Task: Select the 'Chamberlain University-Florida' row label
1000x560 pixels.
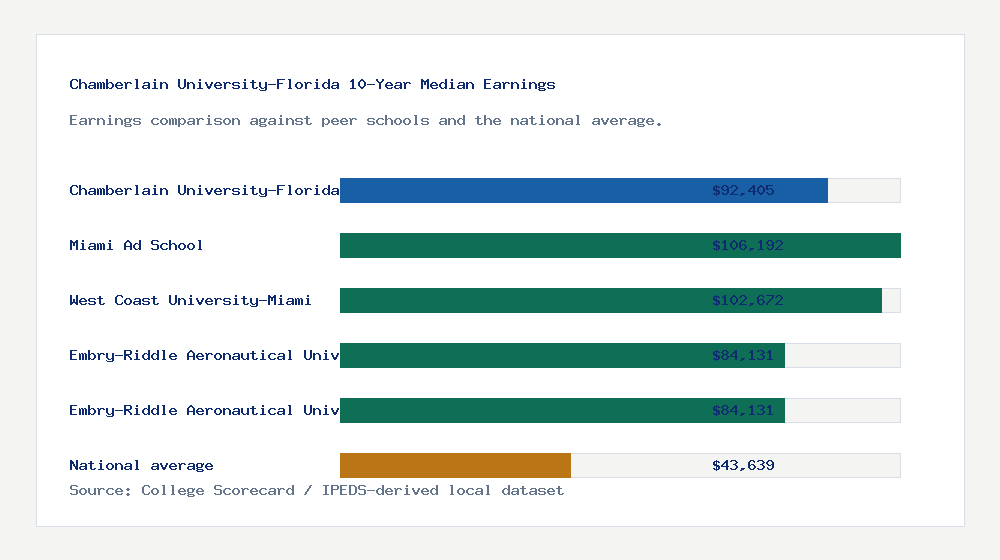Action: click(204, 190)
